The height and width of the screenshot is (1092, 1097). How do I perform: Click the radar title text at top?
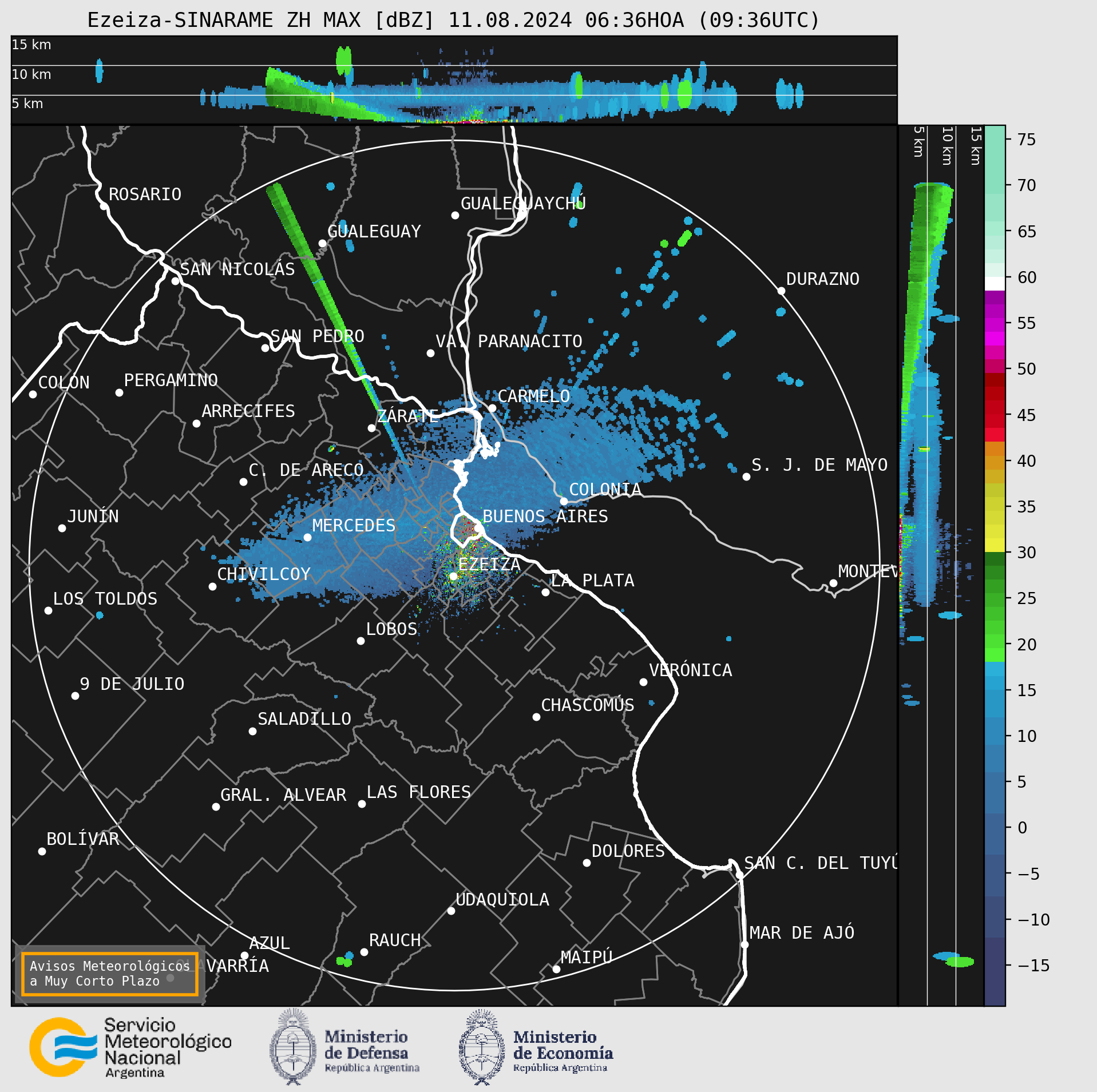pyautogui.click(x=453, y=20)
